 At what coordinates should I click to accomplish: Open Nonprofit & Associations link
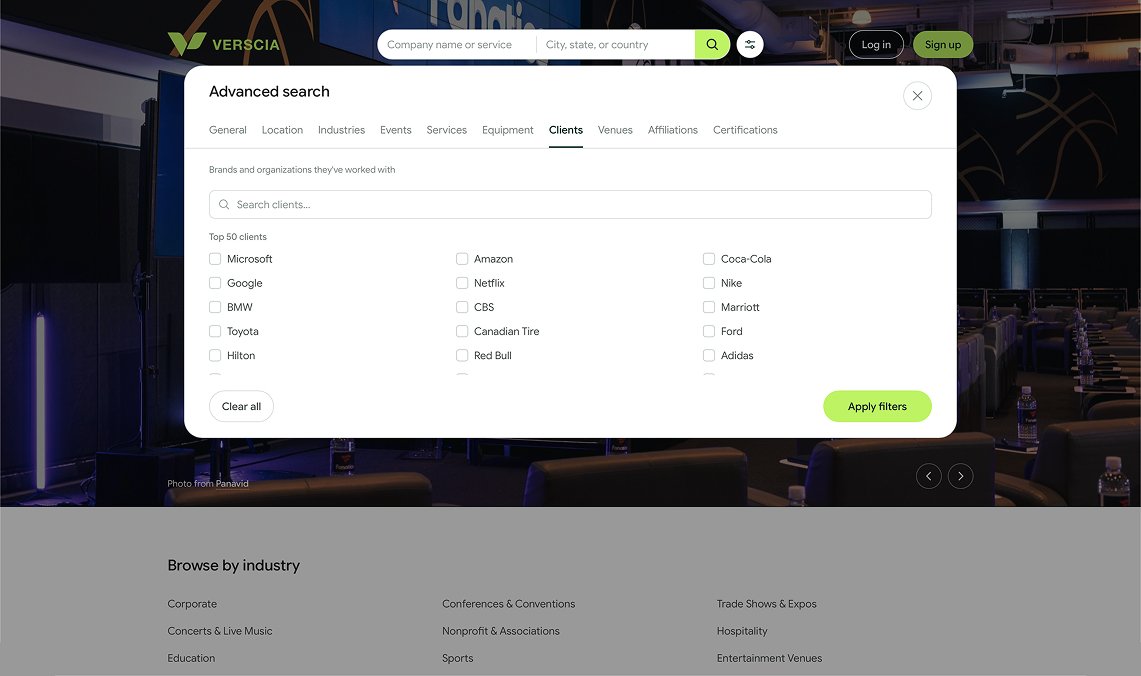click(501, 631)
